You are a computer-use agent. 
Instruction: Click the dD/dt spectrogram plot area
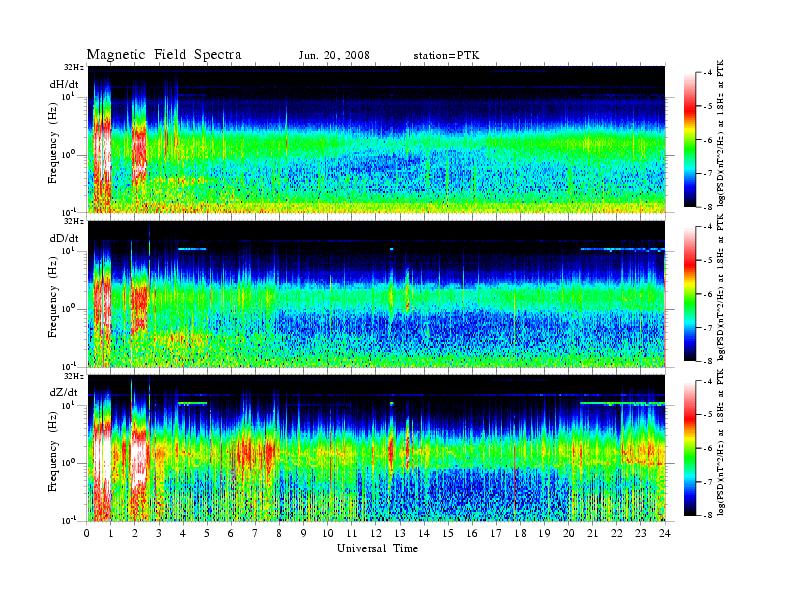[377, 293]
